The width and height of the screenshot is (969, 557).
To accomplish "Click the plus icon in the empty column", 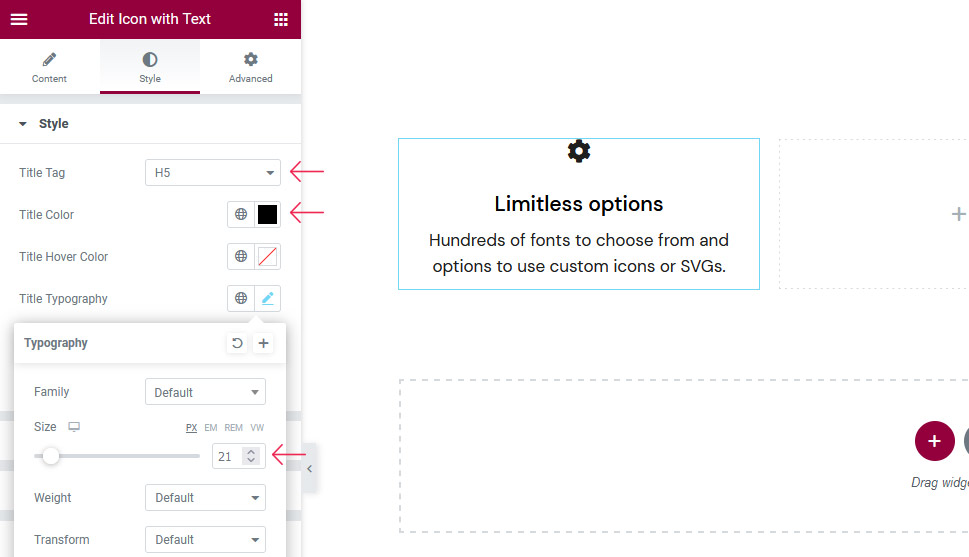I will pos(958,214).
